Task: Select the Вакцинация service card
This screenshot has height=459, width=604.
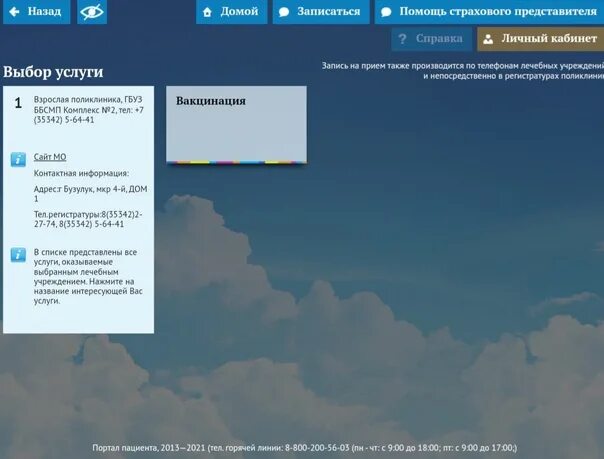Action: (237, 125)
